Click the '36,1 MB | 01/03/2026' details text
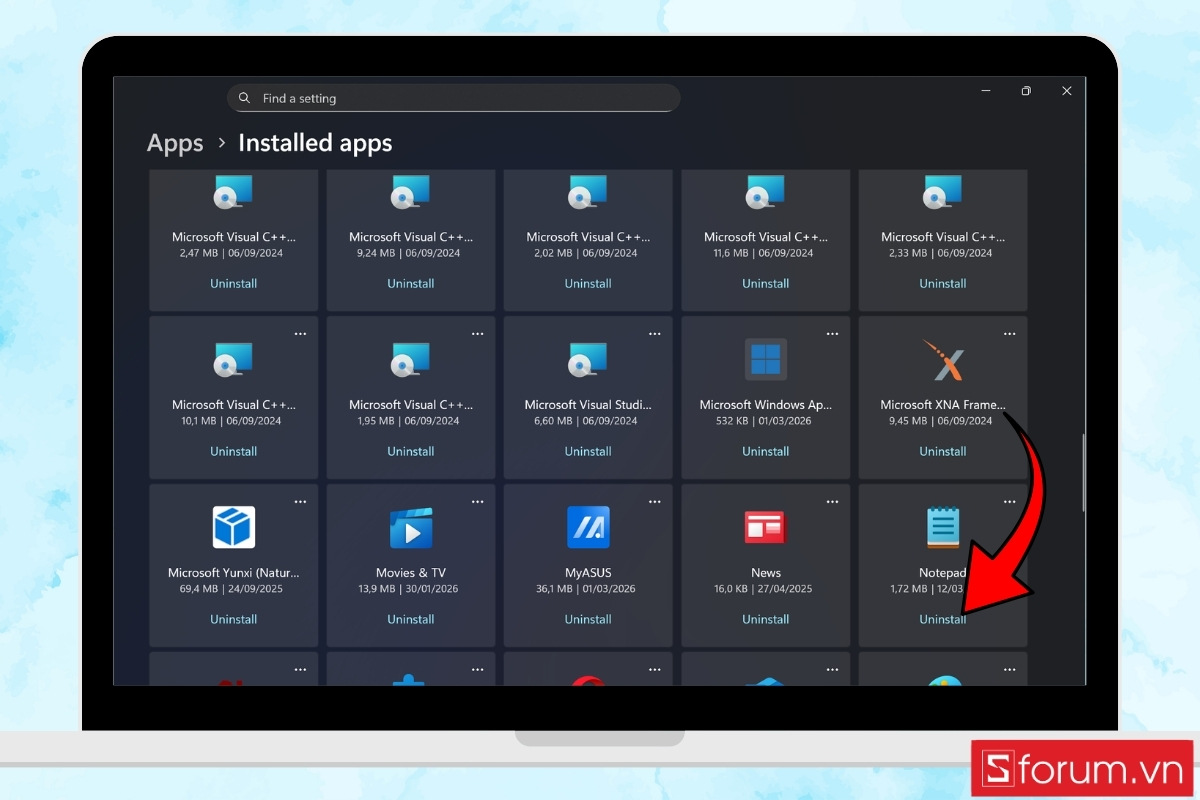The height and width of the screenshot is (800, 1200). (588, 589)
